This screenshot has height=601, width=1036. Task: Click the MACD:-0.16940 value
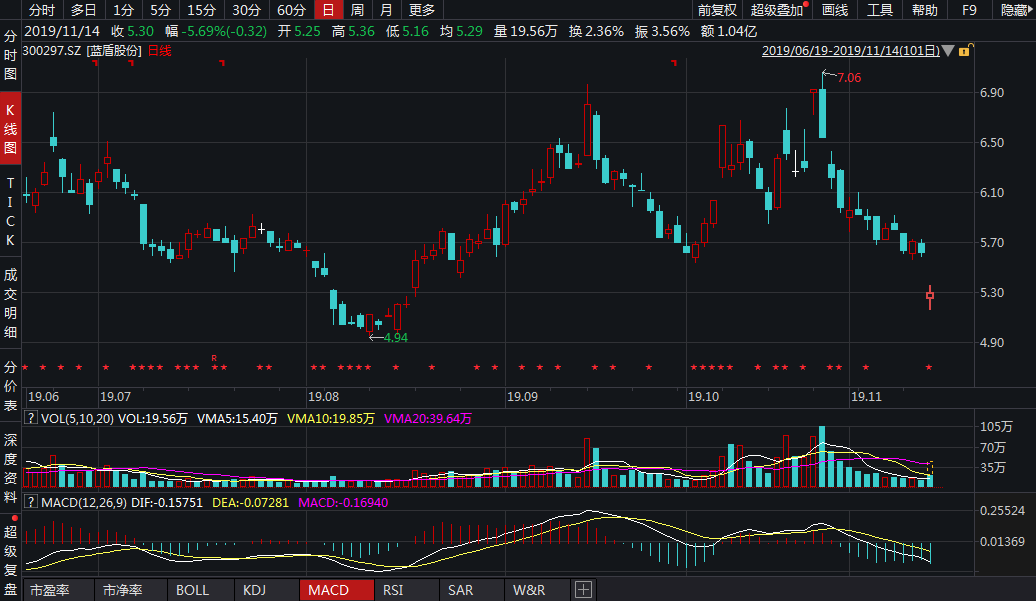coord(343,503)
